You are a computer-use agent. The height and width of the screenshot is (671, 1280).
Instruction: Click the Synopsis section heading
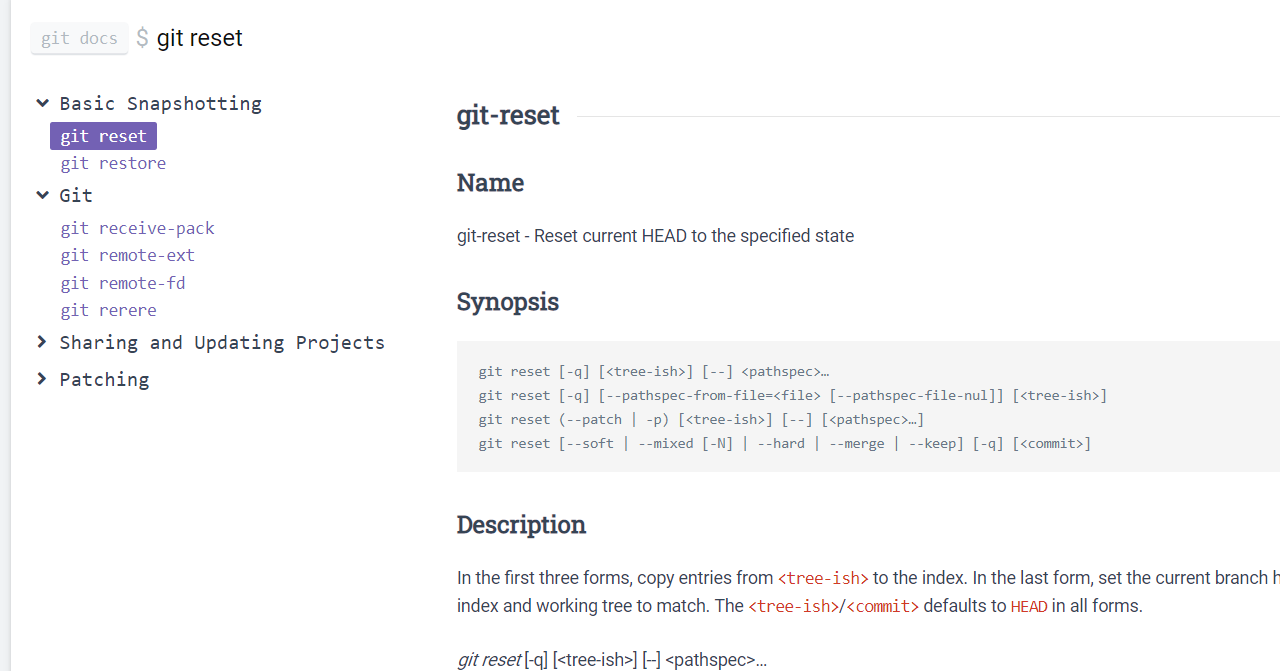pyautogui.click(x=507, y=302)
